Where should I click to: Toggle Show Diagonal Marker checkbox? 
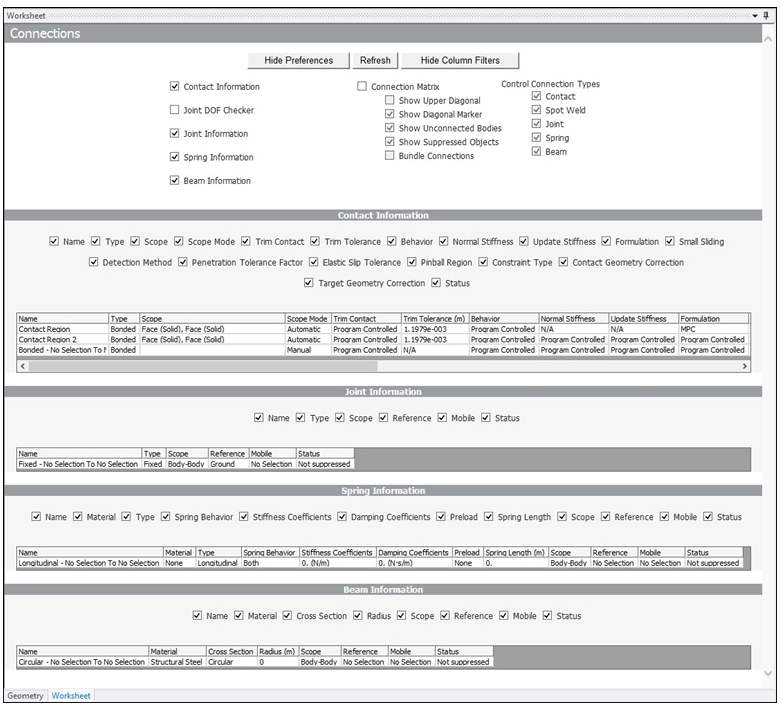(x=390, y=114)
